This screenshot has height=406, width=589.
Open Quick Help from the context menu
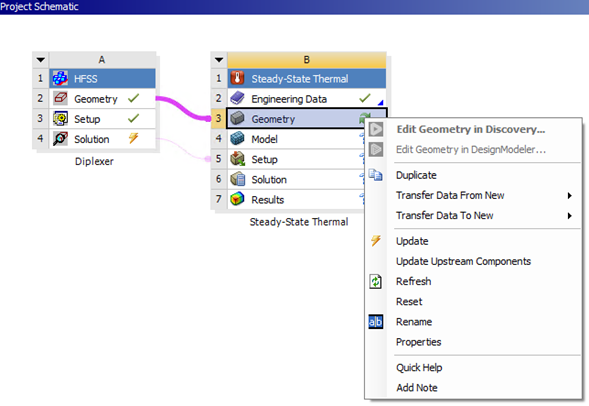pos(419,368)
